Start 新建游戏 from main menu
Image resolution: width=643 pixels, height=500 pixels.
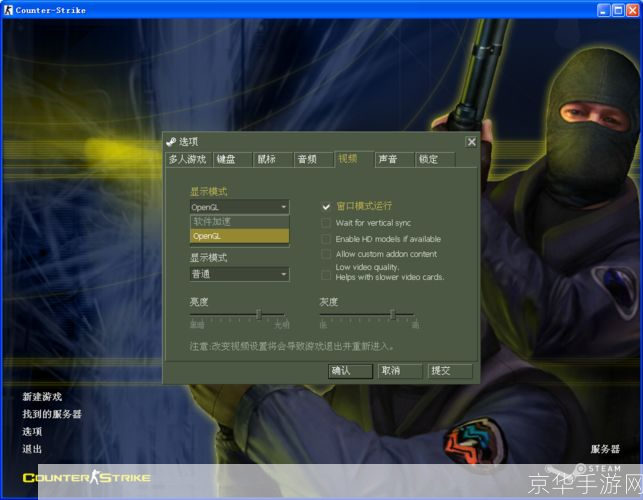42,397
